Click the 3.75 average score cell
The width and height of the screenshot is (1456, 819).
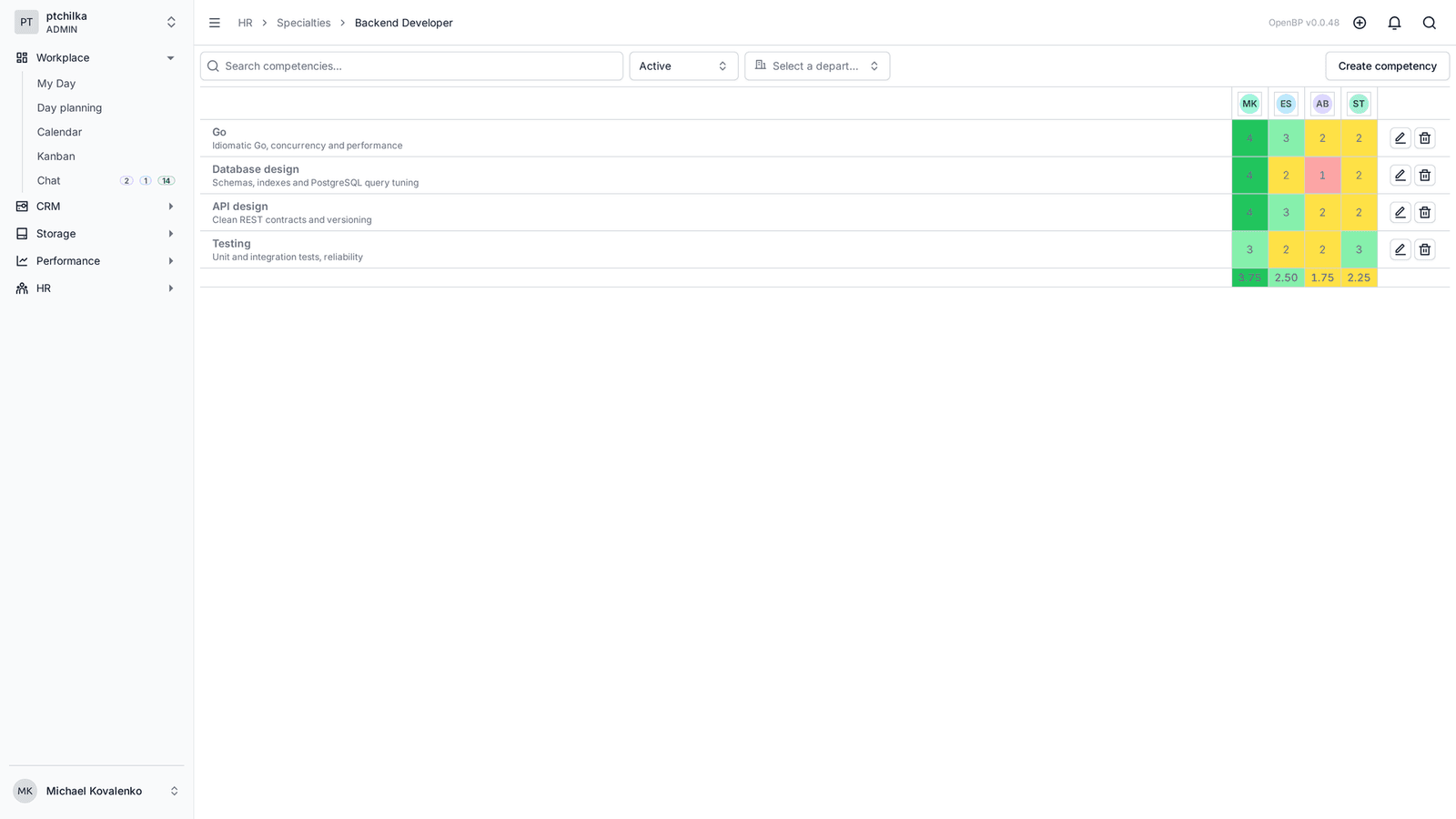tap(1249, 278)
